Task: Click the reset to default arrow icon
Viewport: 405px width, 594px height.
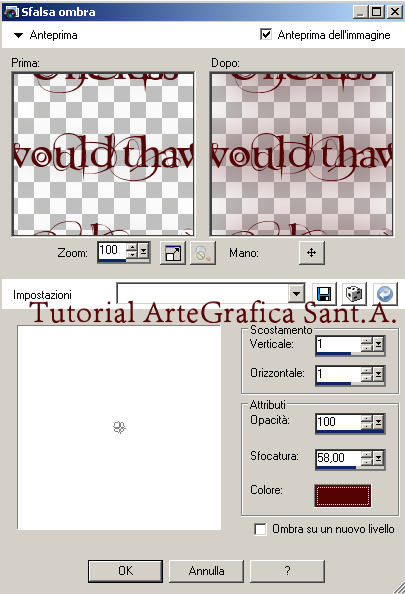Action: point(385,294)
